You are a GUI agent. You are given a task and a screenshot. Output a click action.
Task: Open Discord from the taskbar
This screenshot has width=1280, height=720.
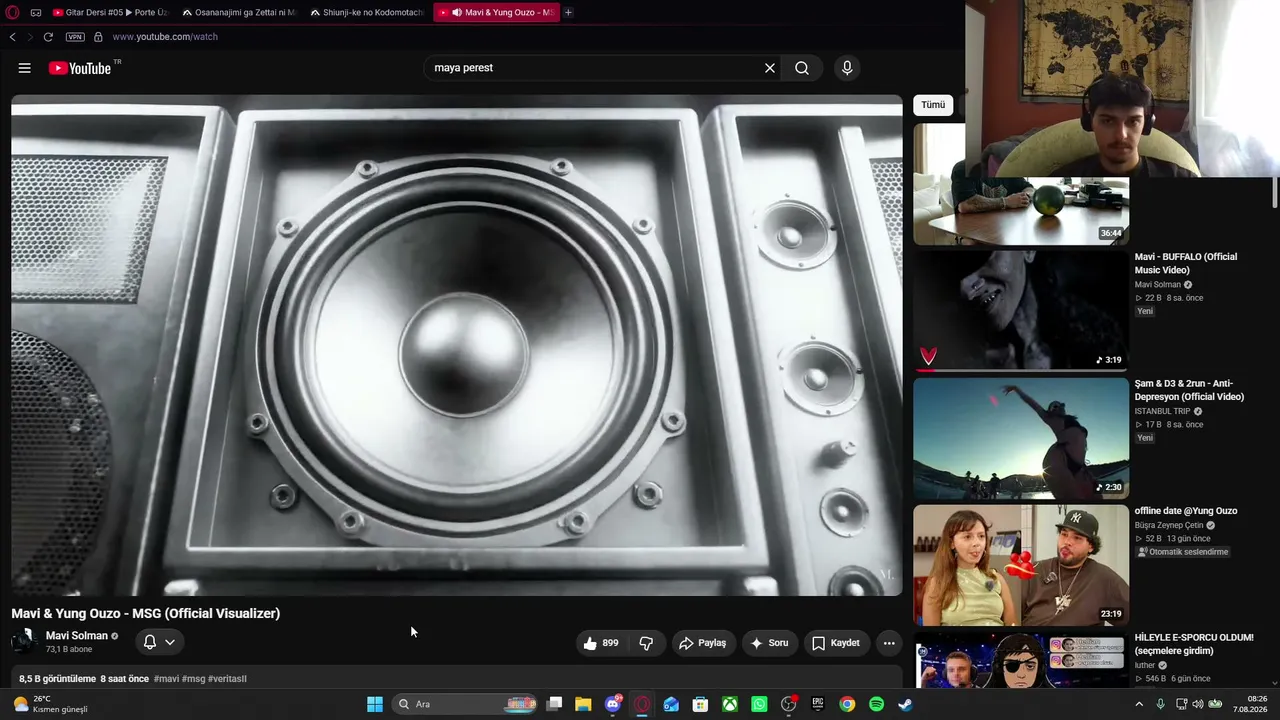(x=613, y=704)
